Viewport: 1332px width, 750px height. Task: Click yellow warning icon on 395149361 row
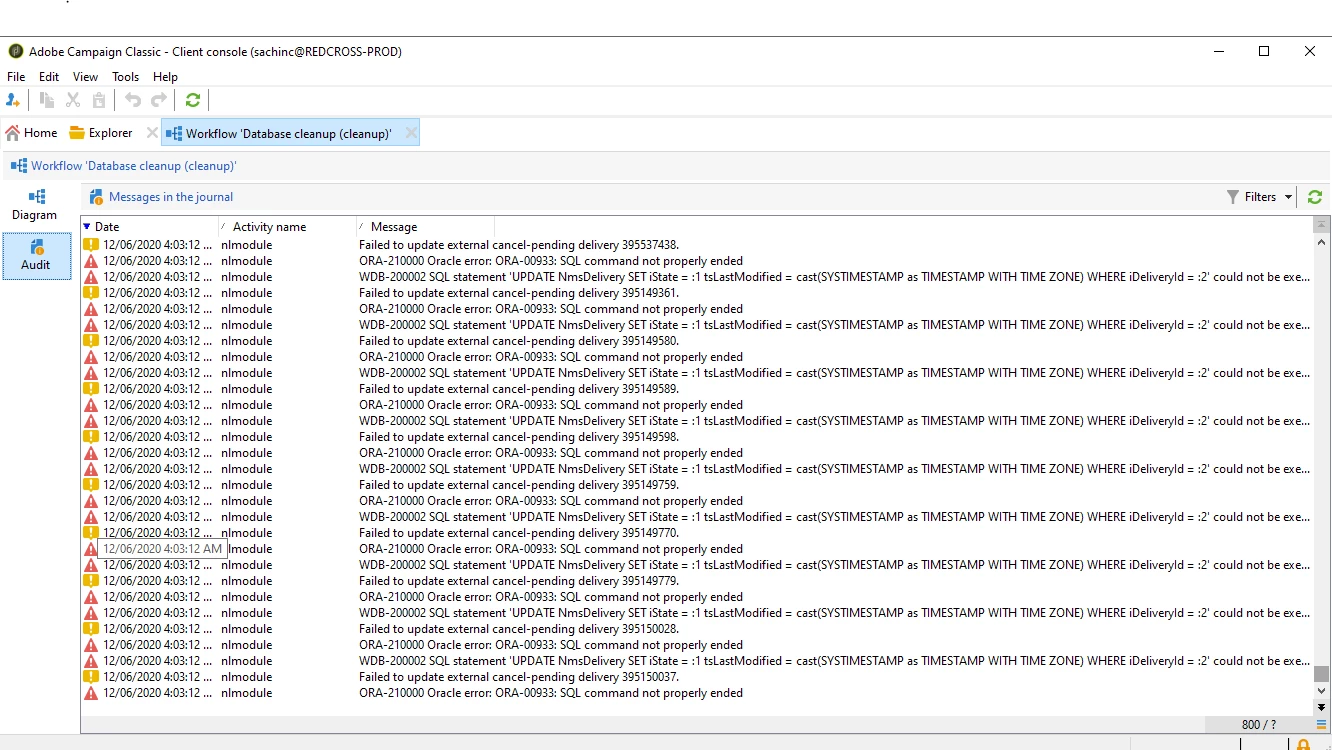pyautogui.click(x=91, y=293)
